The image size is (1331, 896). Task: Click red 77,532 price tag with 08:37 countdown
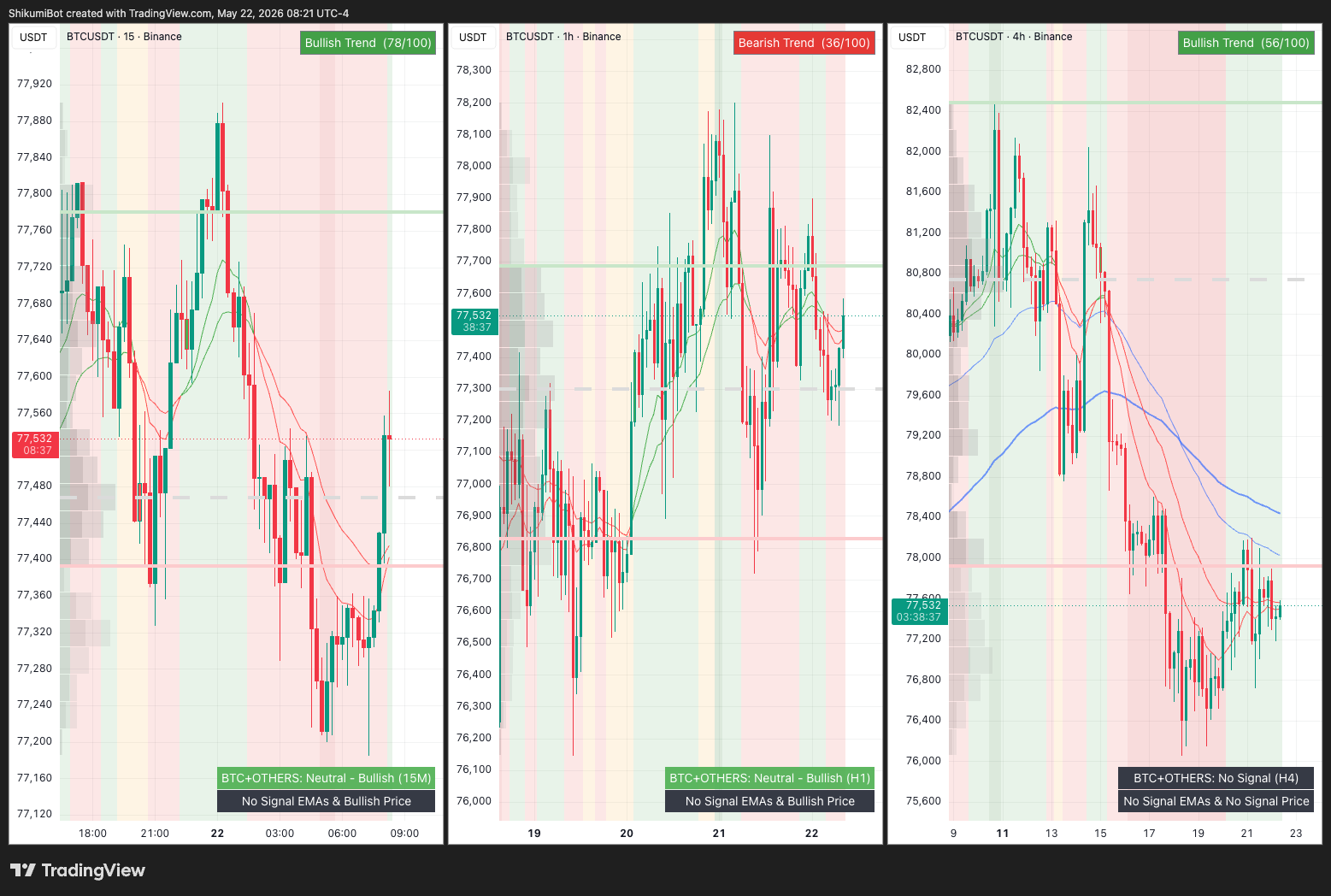pos(35,445)
